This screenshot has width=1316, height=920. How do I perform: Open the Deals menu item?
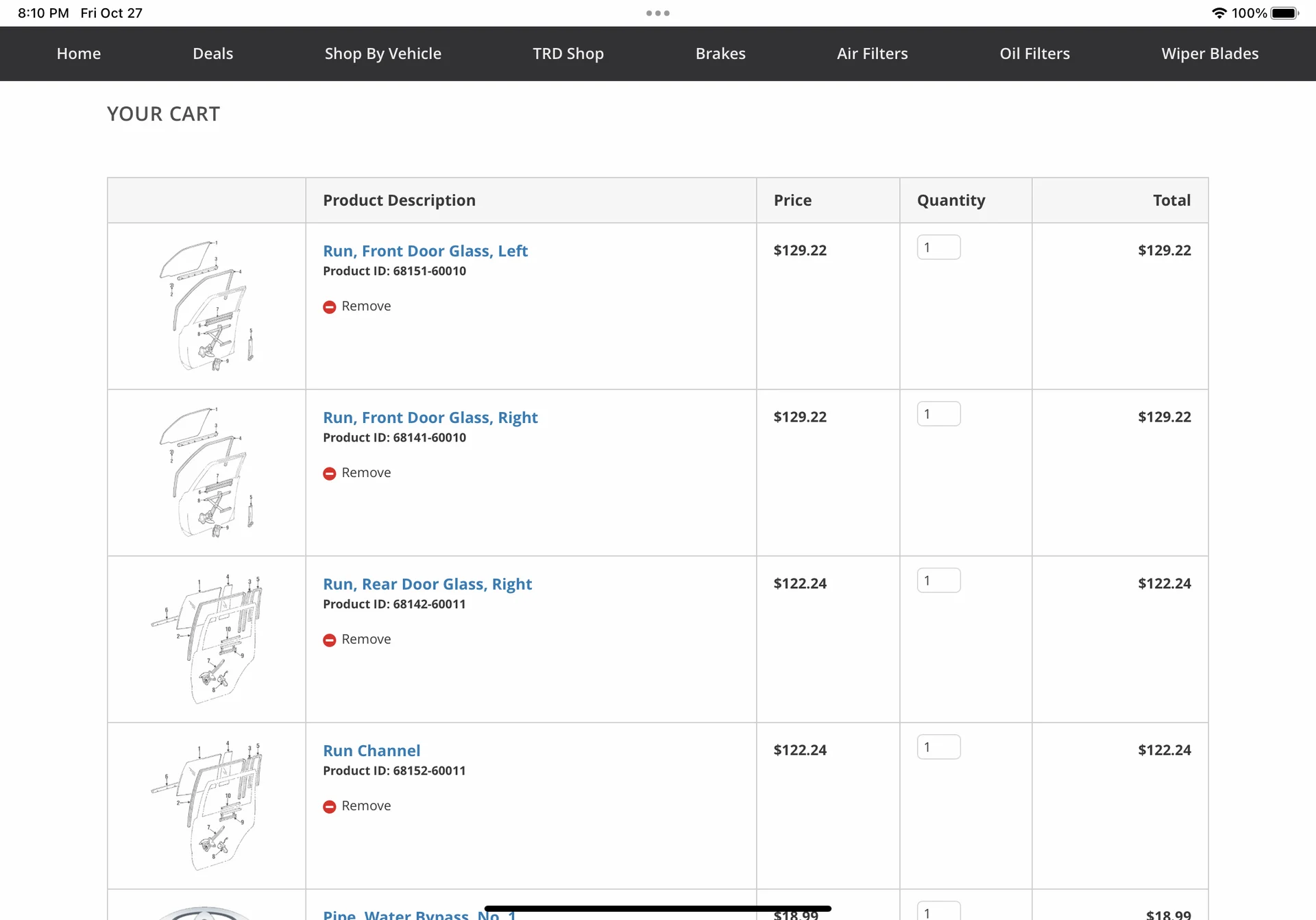click(x=212, y=53)
